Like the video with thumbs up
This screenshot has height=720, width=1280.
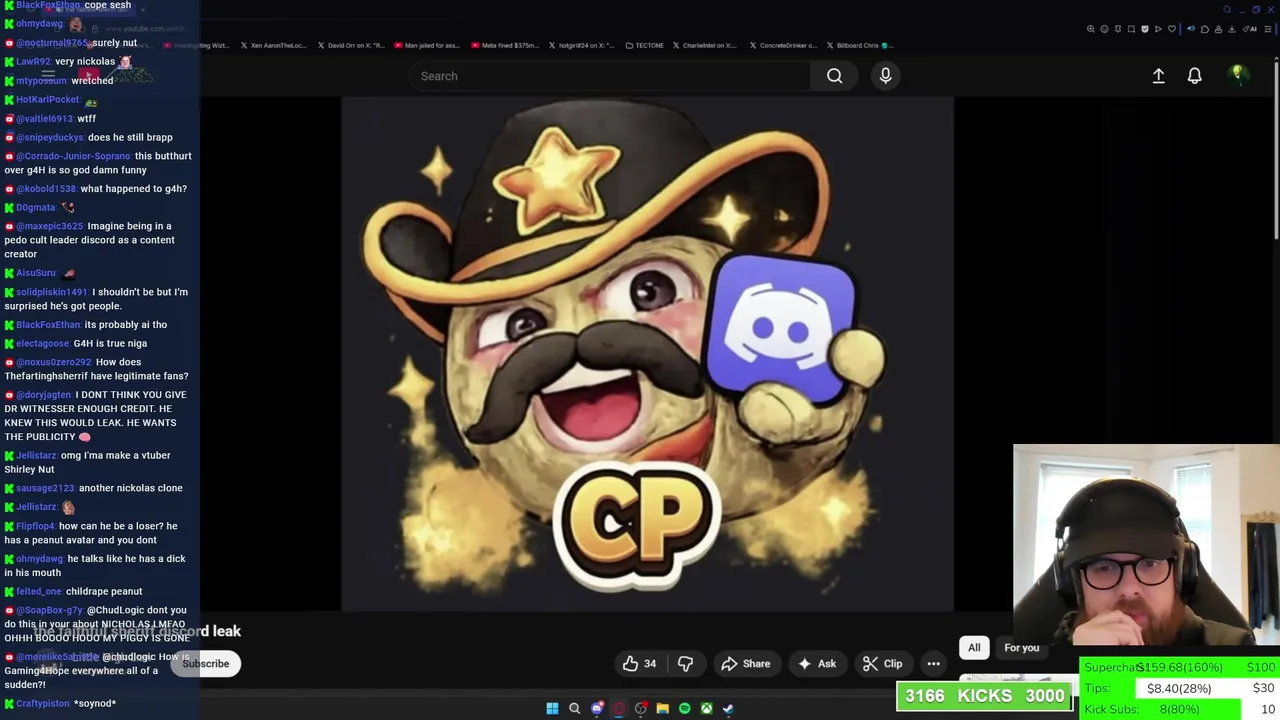640,663
